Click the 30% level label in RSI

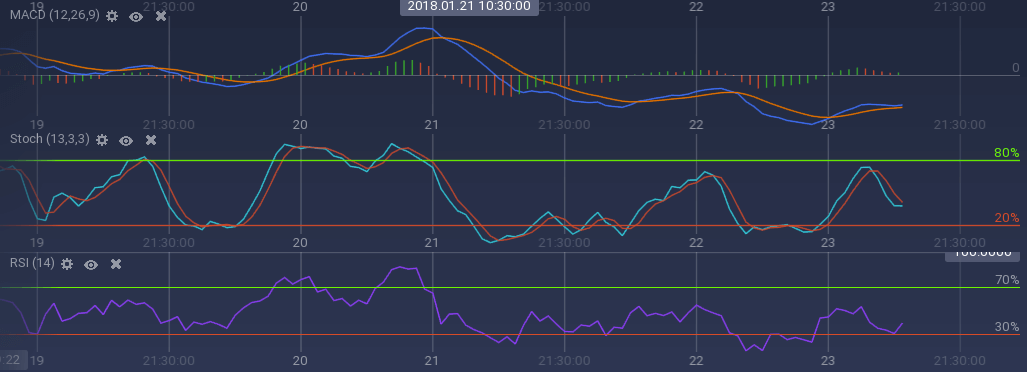pos(1007,327)
